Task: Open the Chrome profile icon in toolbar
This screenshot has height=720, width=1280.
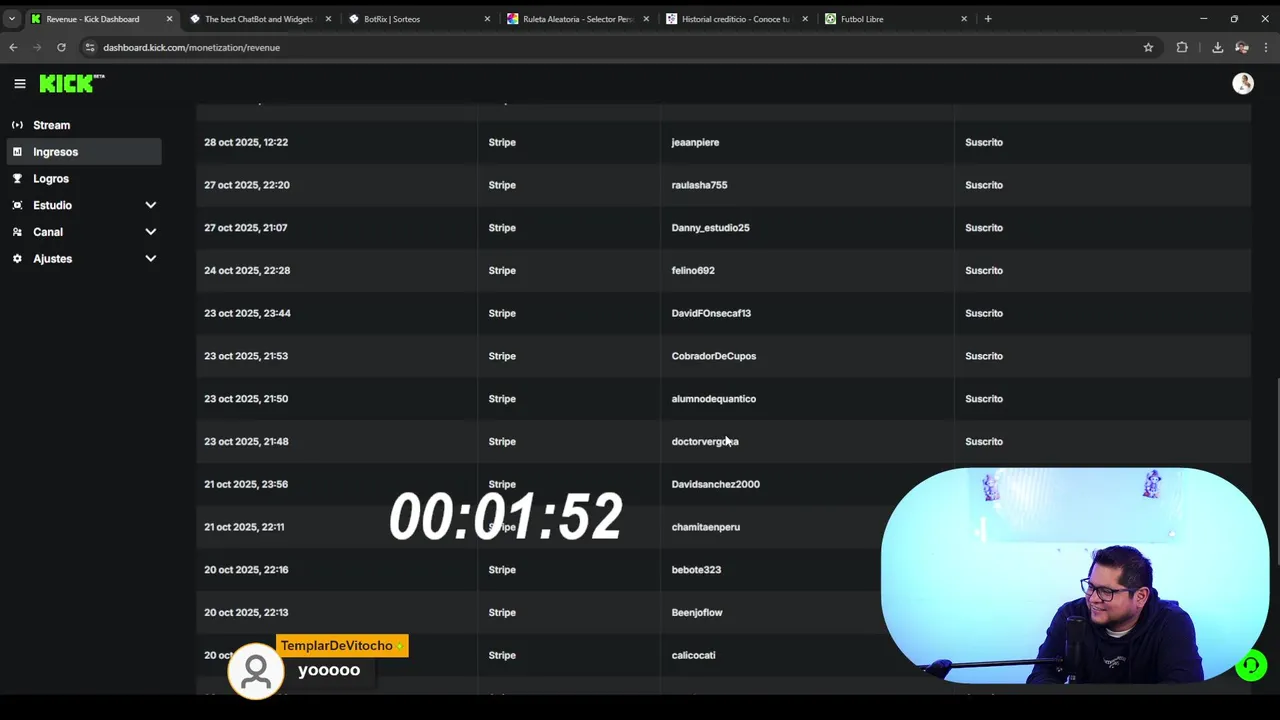Action: point(1242,47)
